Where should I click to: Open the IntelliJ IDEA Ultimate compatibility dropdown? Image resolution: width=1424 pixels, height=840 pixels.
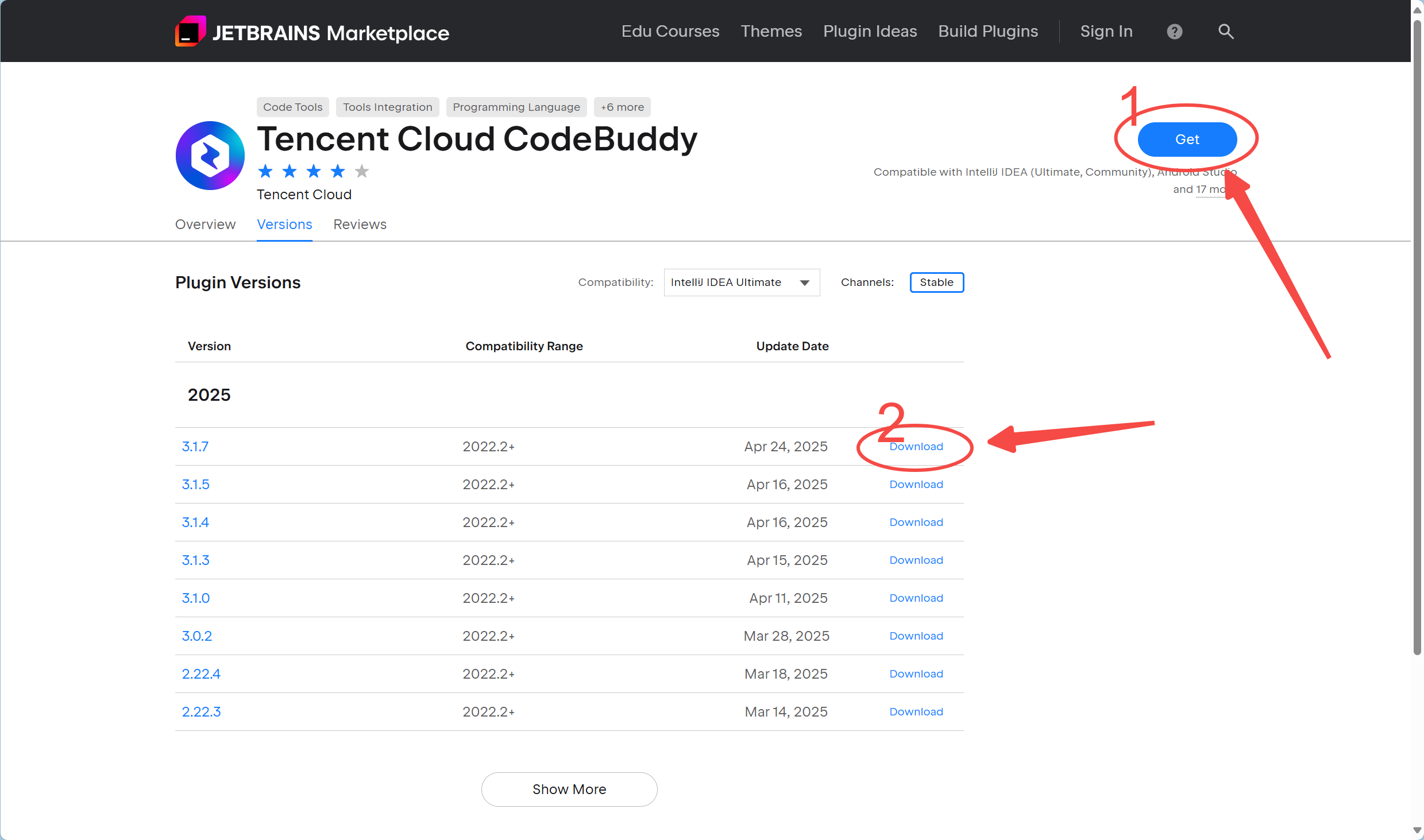coord(741,282)
